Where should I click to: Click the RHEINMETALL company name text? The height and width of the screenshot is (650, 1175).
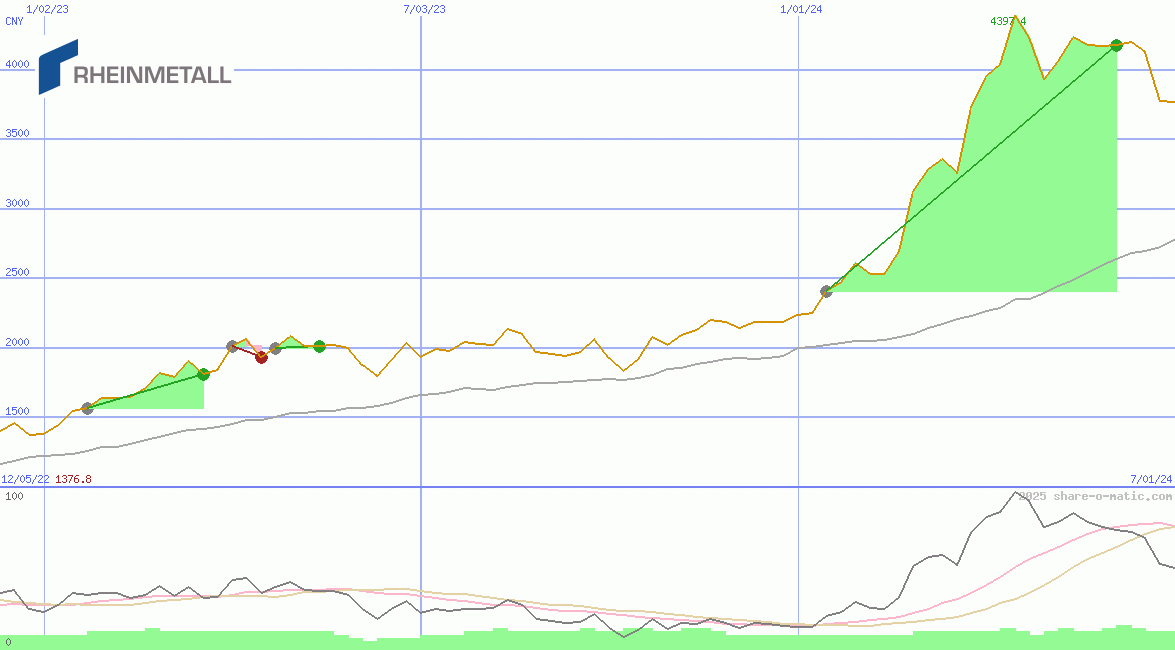pyautogui.click(x=152, y=75)
